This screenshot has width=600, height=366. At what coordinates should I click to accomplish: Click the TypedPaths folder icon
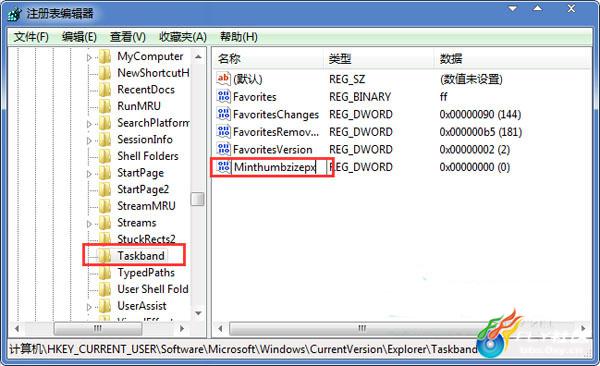105,273
